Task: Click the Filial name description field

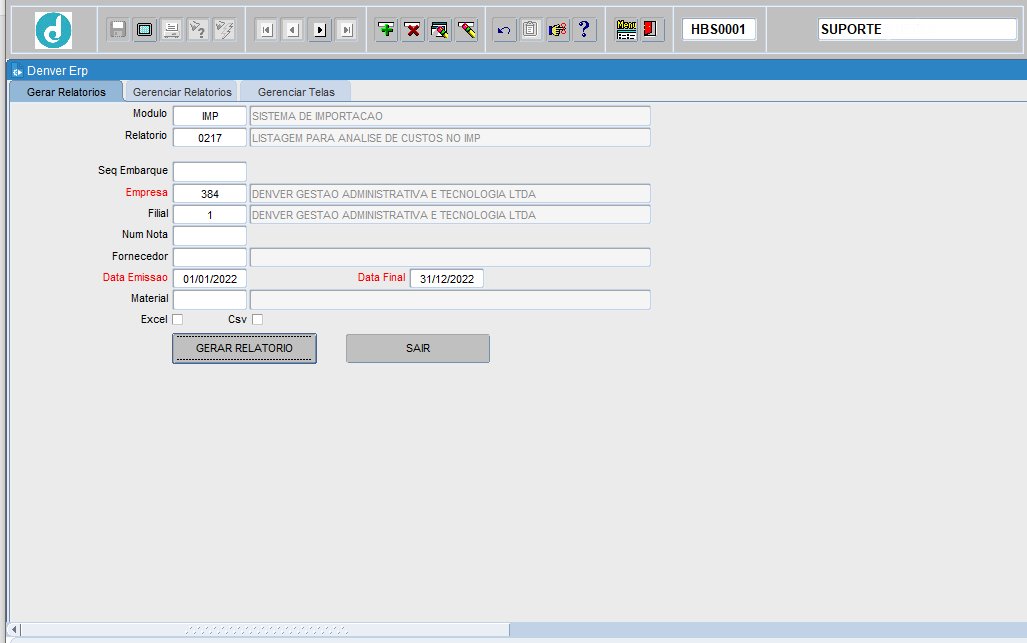Action: [x=450, y=215]
